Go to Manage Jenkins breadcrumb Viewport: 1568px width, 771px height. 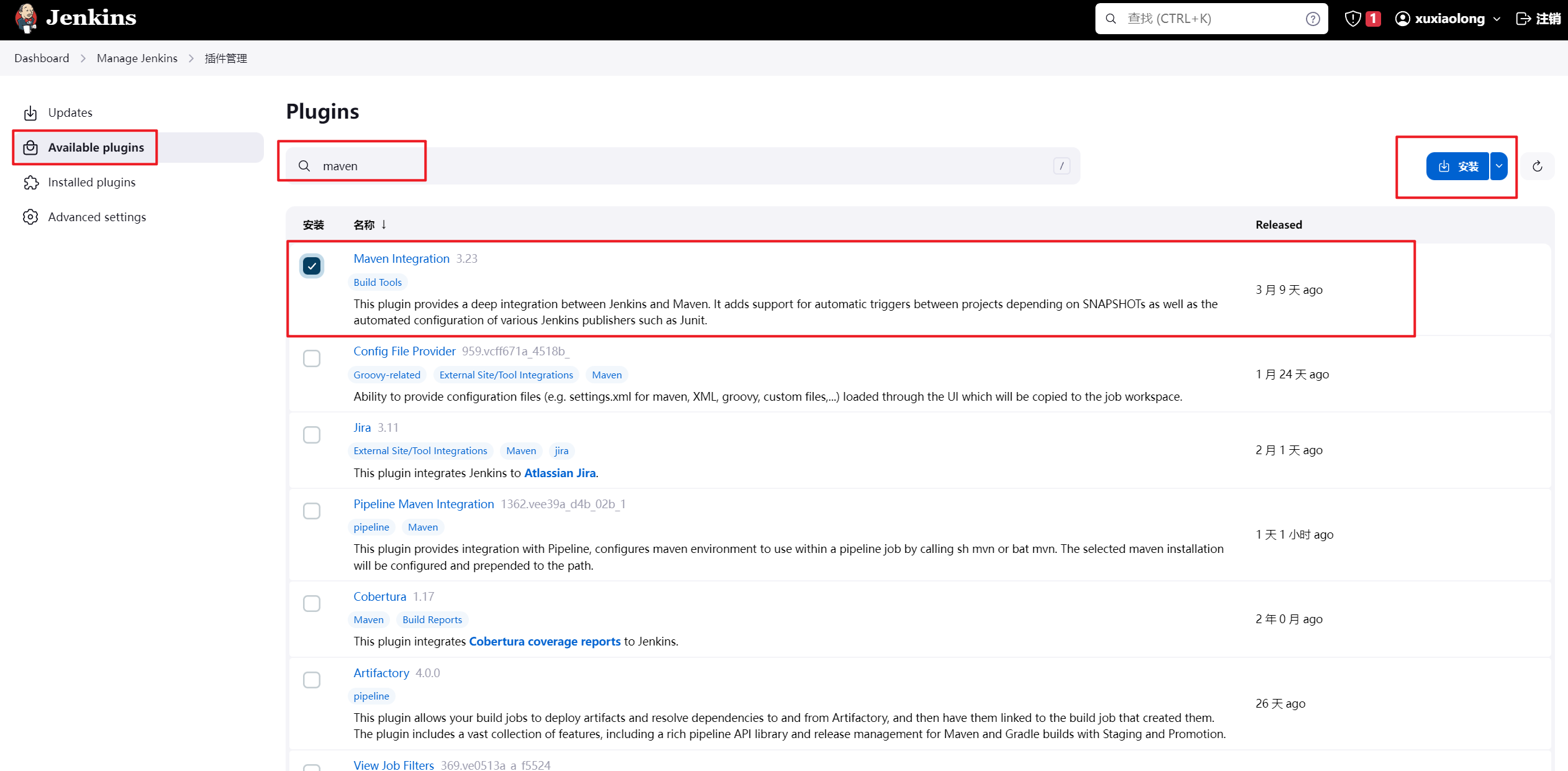coord(137,58)
